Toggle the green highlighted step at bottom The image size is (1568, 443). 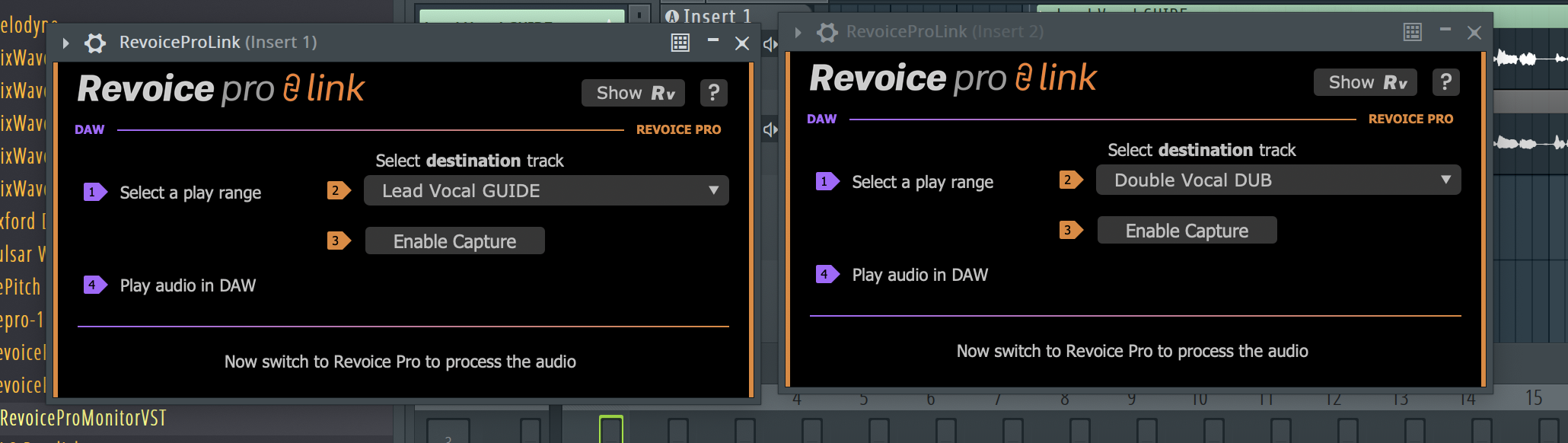(x=610, y=429)
